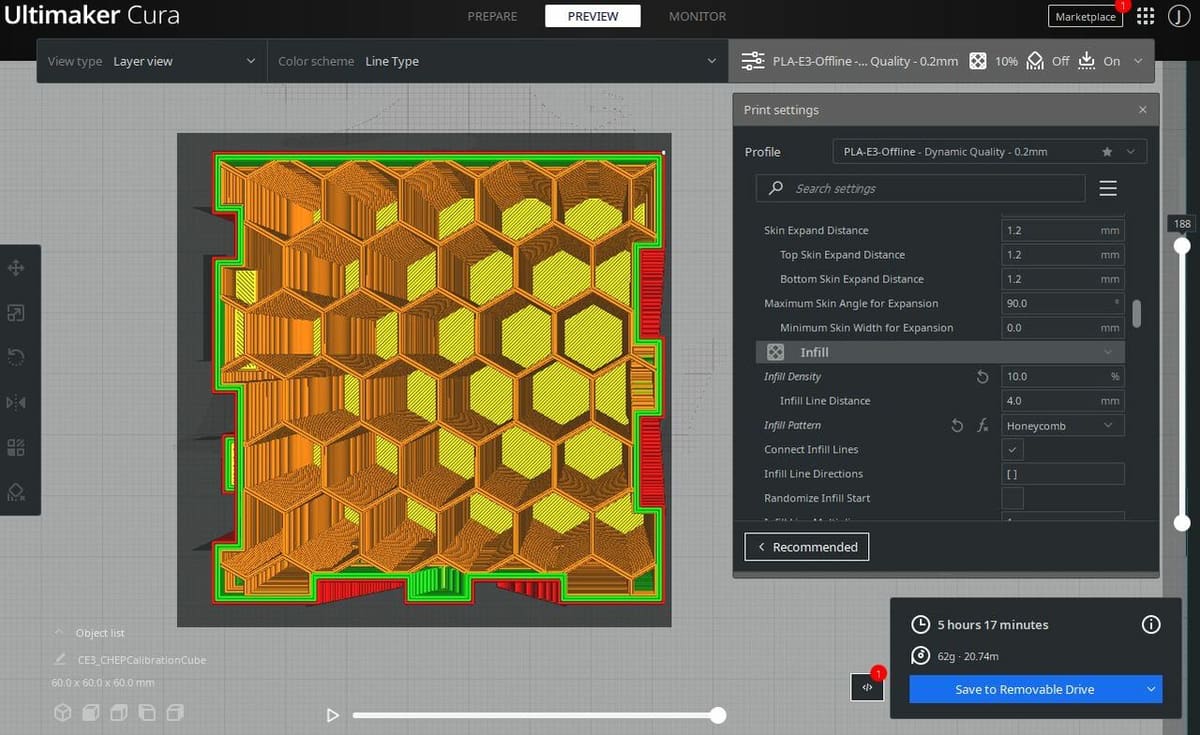Click the Maximum Skin Angle for Expansion field
The height and width of the screenshot is (735, 1200).
tap(1063, 303)
